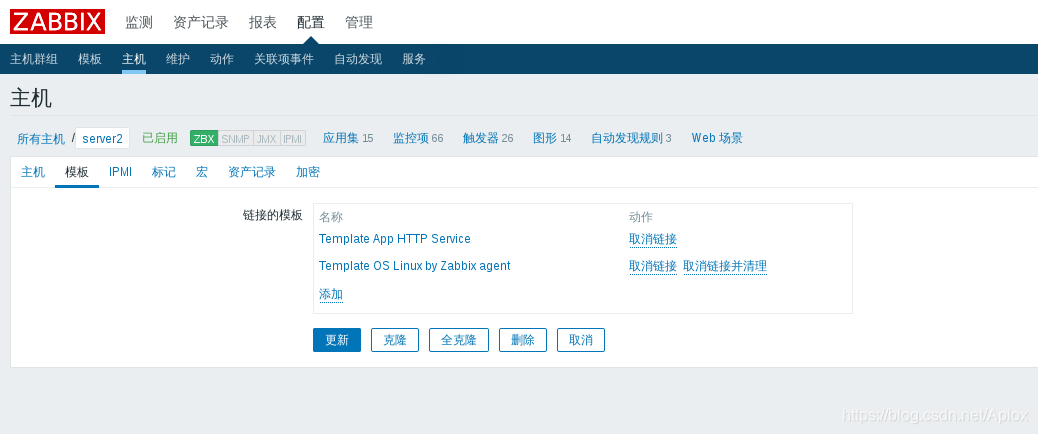Viewport: 1038px width, 434px height.
Task: Click the JMX availability badge
Action: pos(267,138)
